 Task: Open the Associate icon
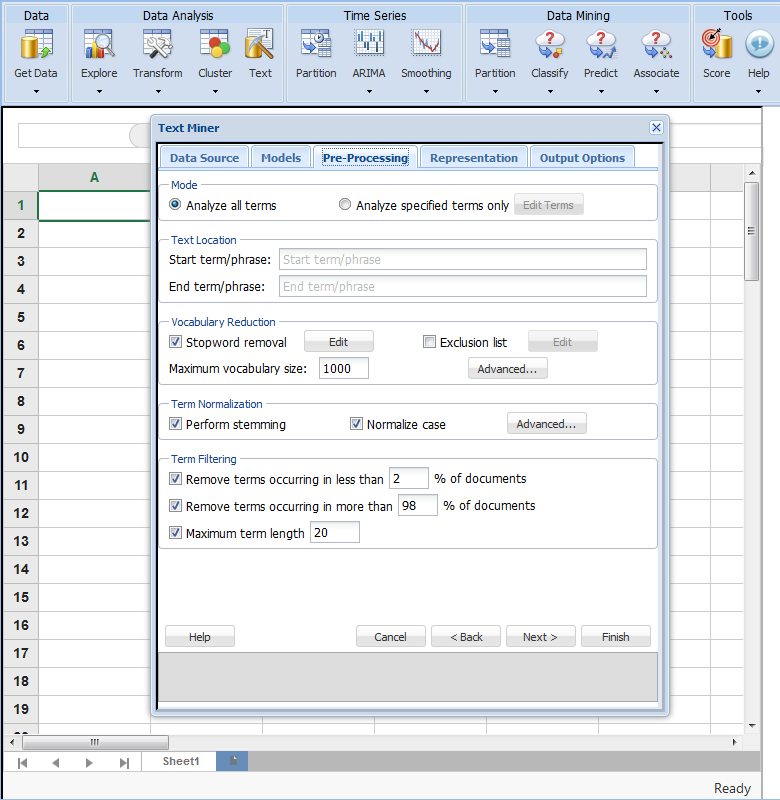656,44
